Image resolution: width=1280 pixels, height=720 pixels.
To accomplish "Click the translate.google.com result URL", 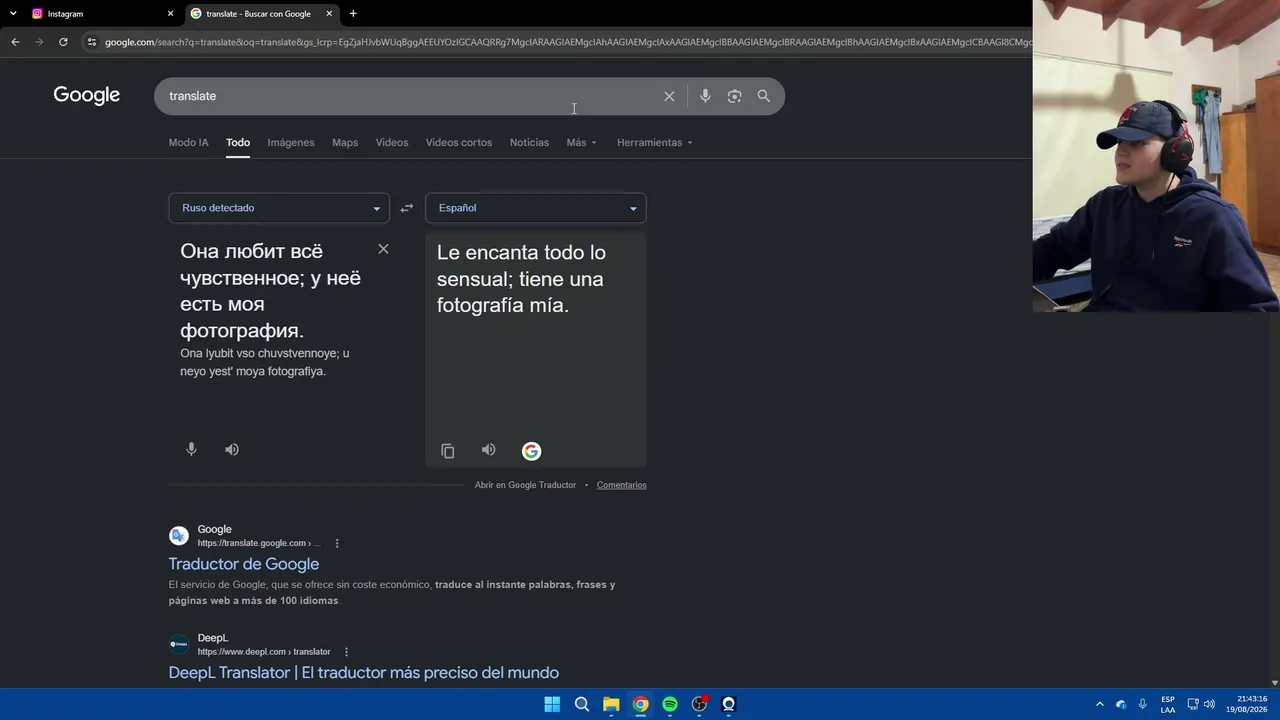I will click(x=259, y=543).
